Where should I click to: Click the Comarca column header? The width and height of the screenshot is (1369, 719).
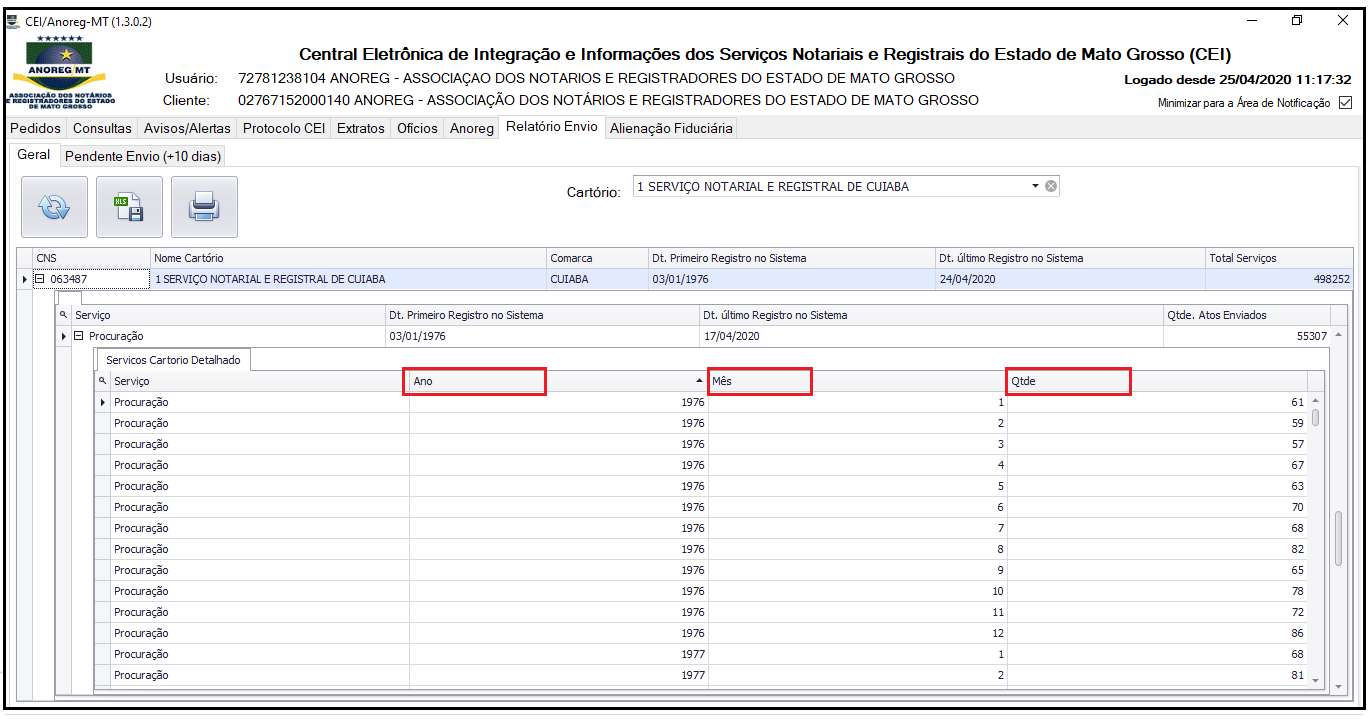click(597, 258)
